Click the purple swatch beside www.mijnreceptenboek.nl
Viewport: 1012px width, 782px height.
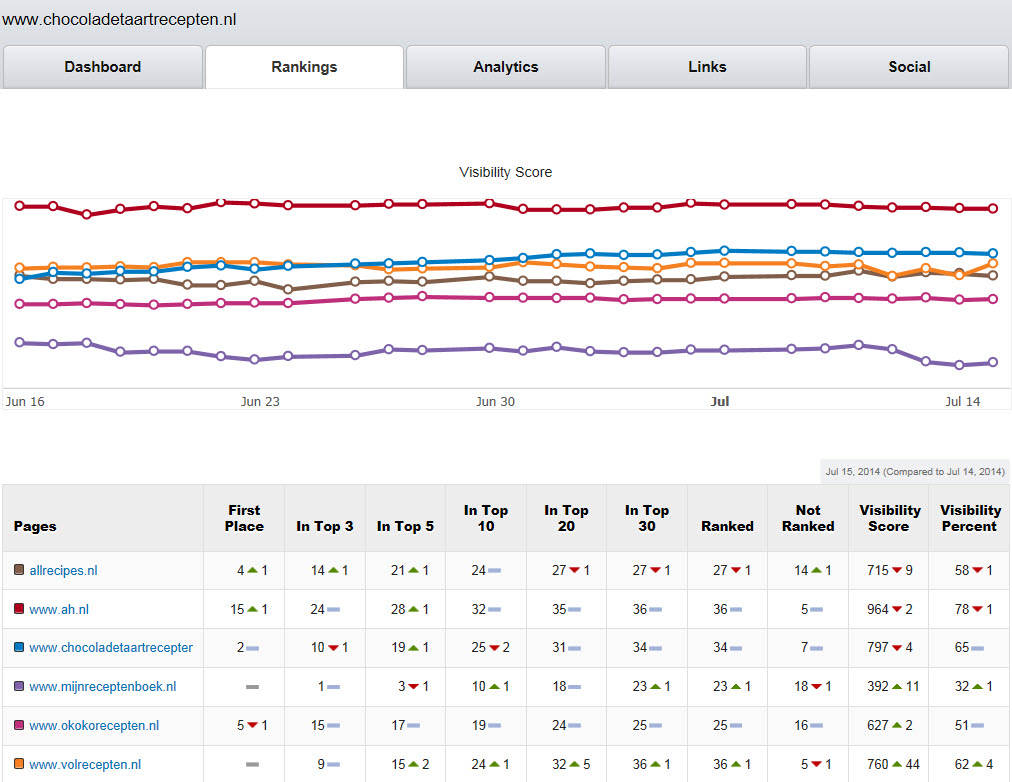click(19, 686)
